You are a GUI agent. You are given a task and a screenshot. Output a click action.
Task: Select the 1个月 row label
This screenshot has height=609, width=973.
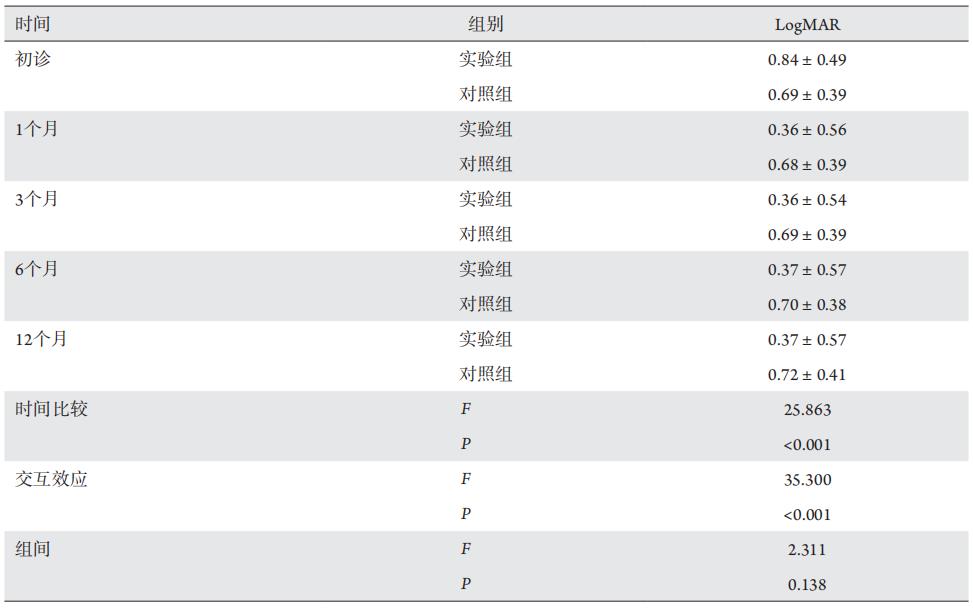click(x=37, y=130)
